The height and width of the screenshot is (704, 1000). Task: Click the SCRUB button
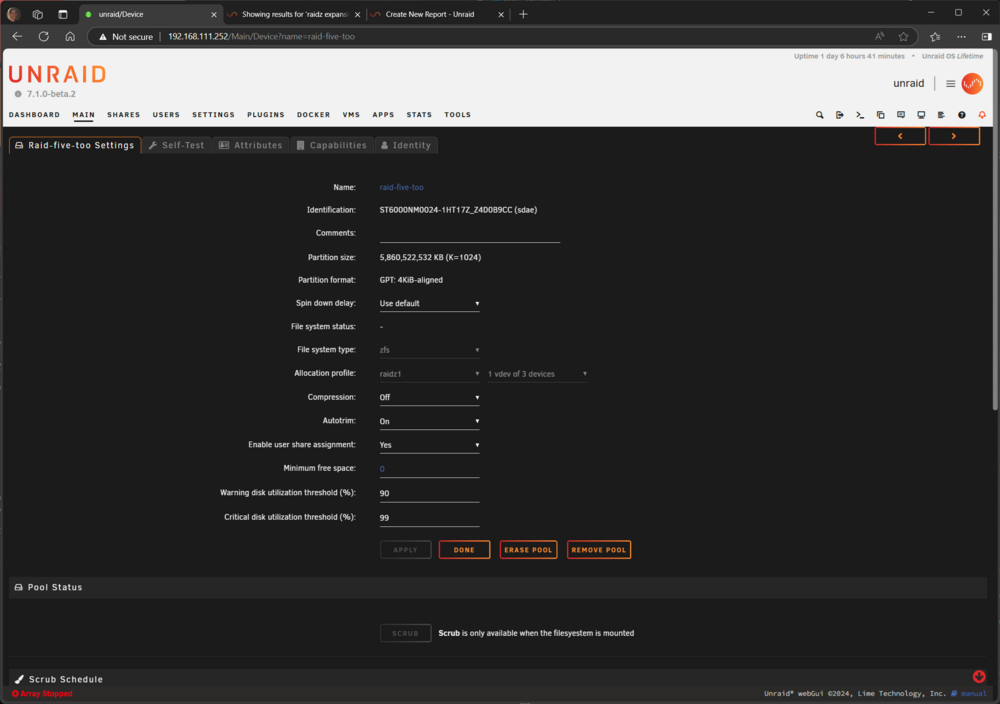(x=405, y=633)
